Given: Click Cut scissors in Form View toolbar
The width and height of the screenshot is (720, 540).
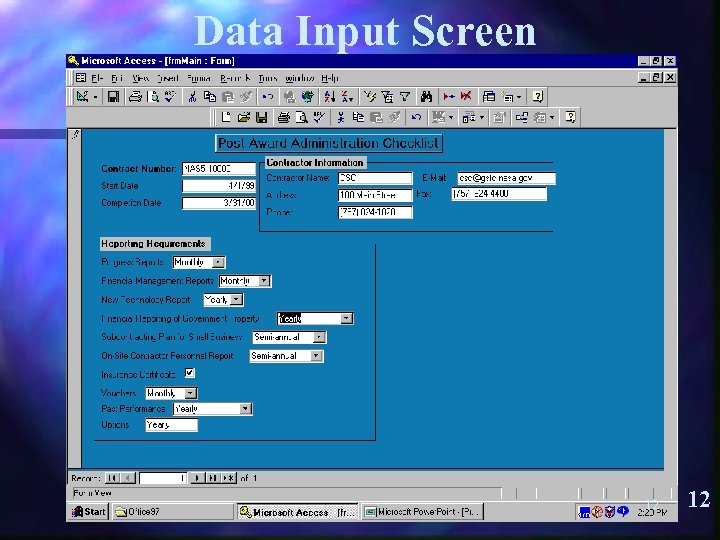Looking at the screenshot, I should 192,97.
